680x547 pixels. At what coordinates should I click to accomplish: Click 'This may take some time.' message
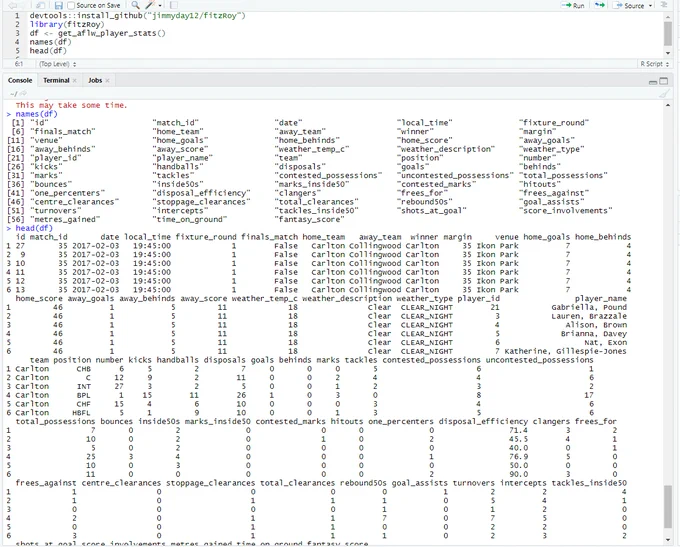72,105
